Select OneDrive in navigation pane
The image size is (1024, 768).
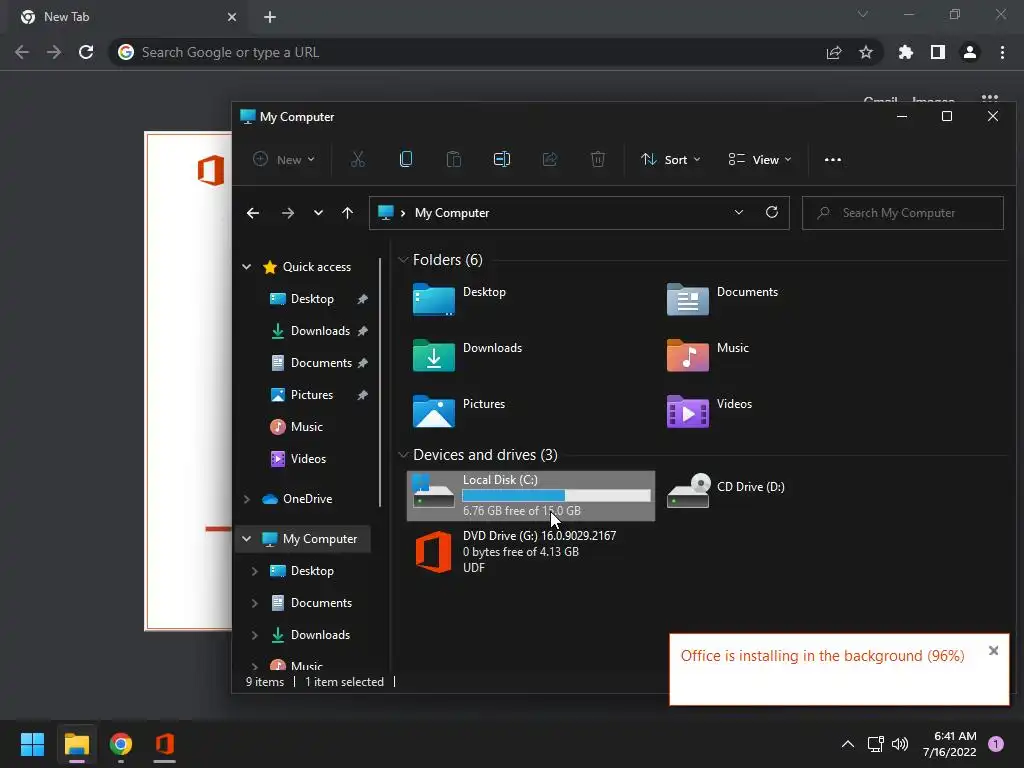[307, 499]
